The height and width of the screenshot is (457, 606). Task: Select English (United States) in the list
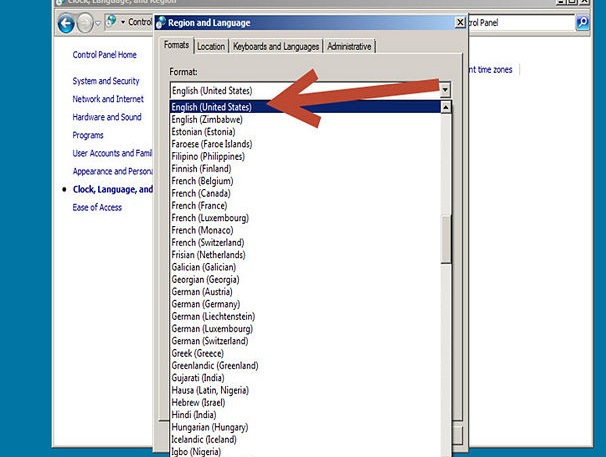[305, 107]
